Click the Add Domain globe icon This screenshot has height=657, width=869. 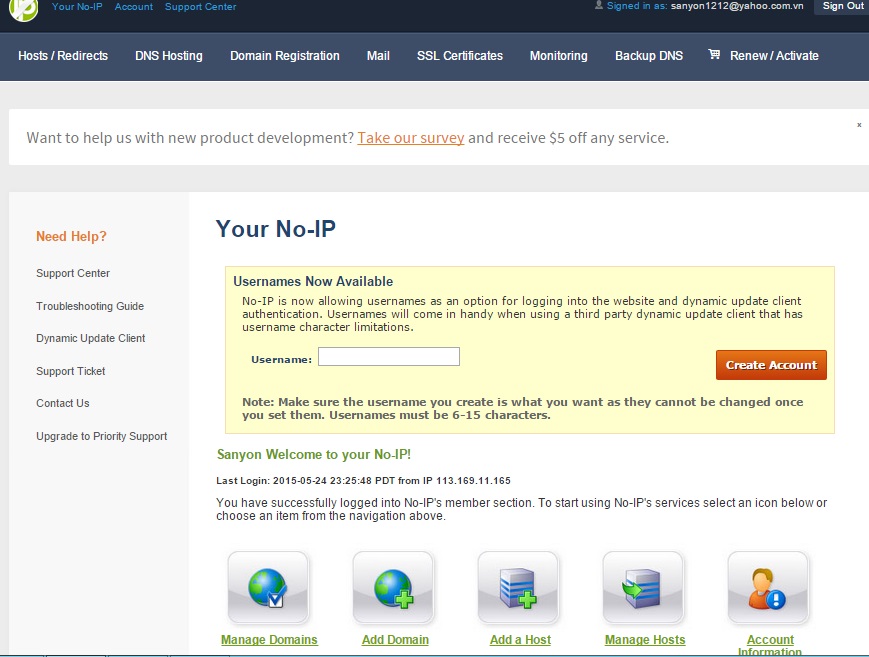[393, 588]
